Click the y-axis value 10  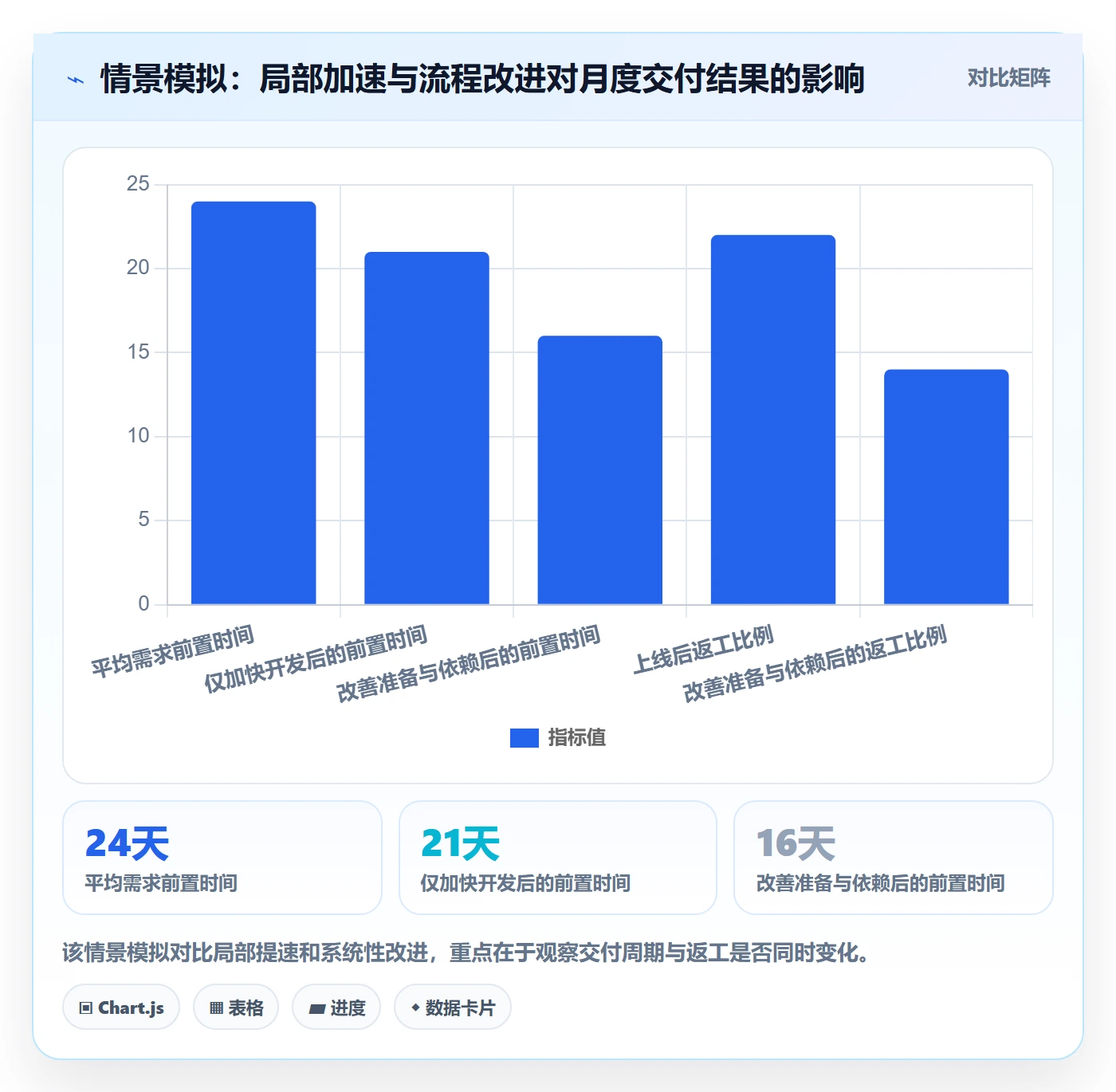[138, 436]
